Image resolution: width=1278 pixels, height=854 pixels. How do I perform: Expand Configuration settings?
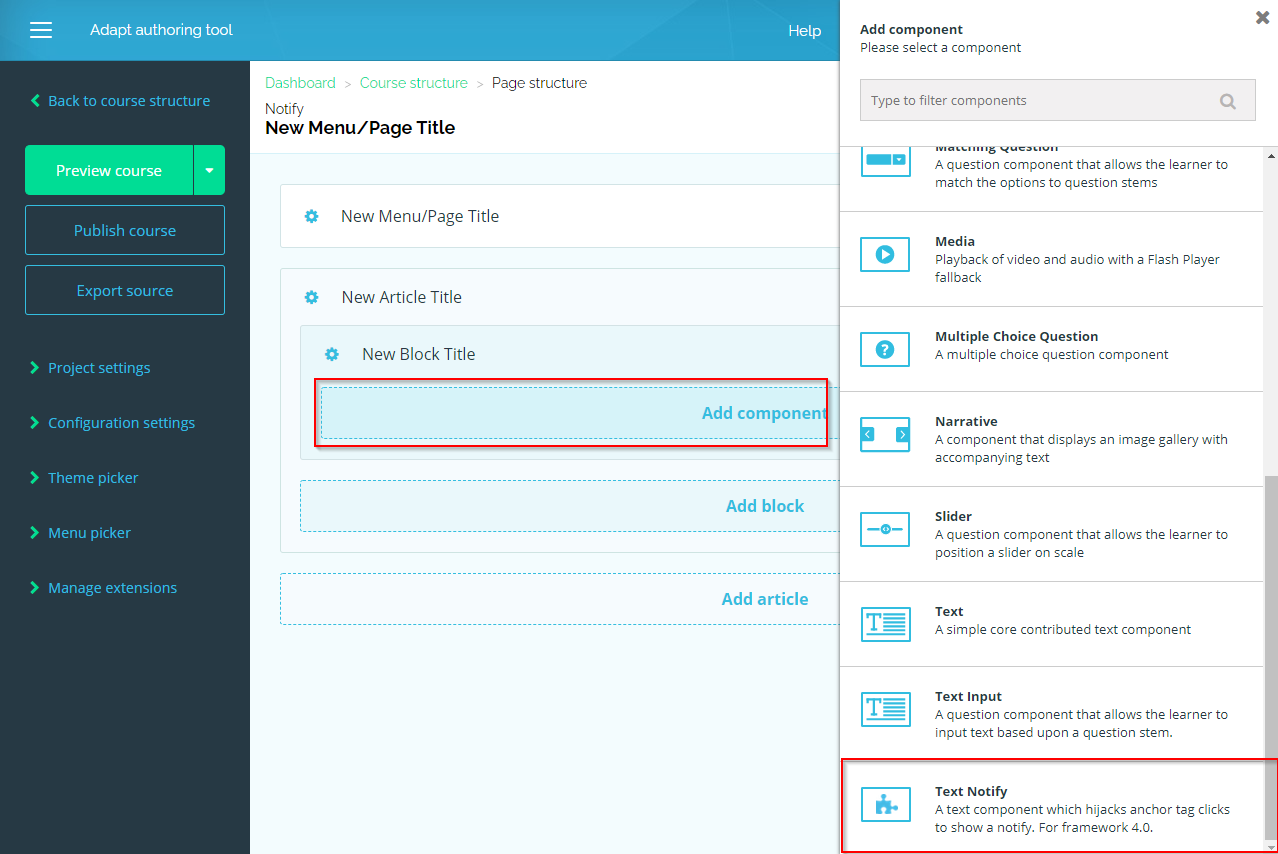point(112,423)
